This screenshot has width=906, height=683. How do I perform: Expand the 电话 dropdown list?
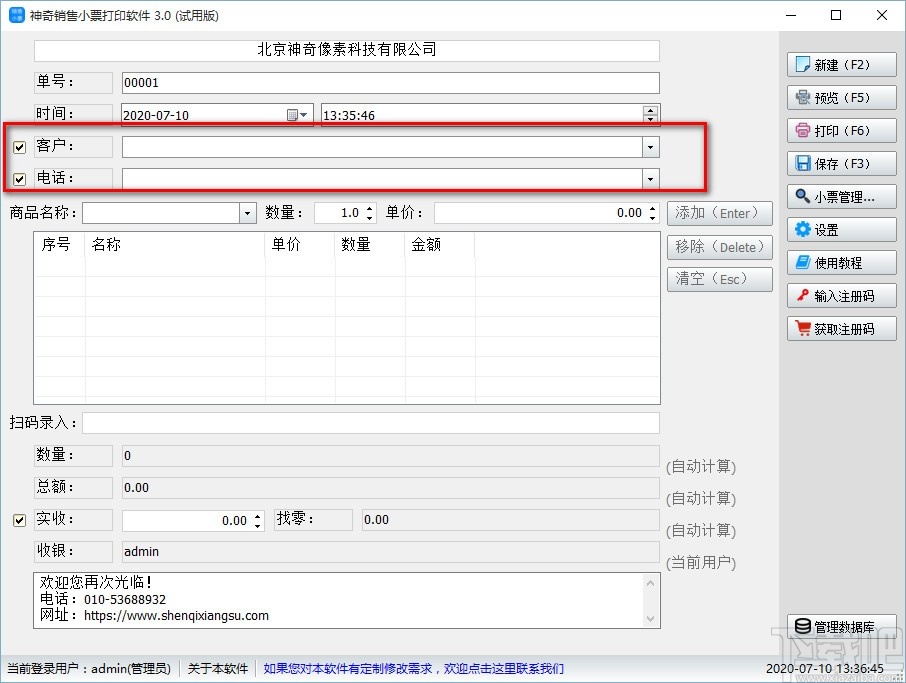click(x=651, y=179)
